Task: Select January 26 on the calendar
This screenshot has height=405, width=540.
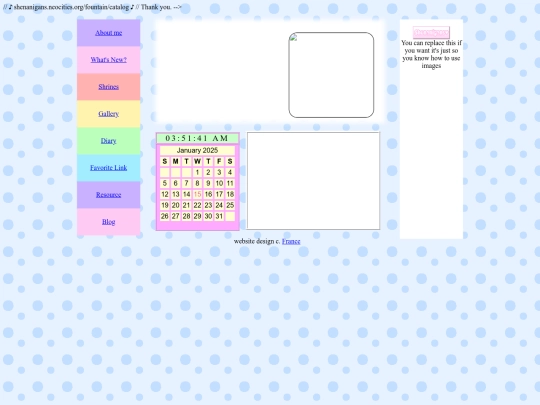Action: pos(165,216)
